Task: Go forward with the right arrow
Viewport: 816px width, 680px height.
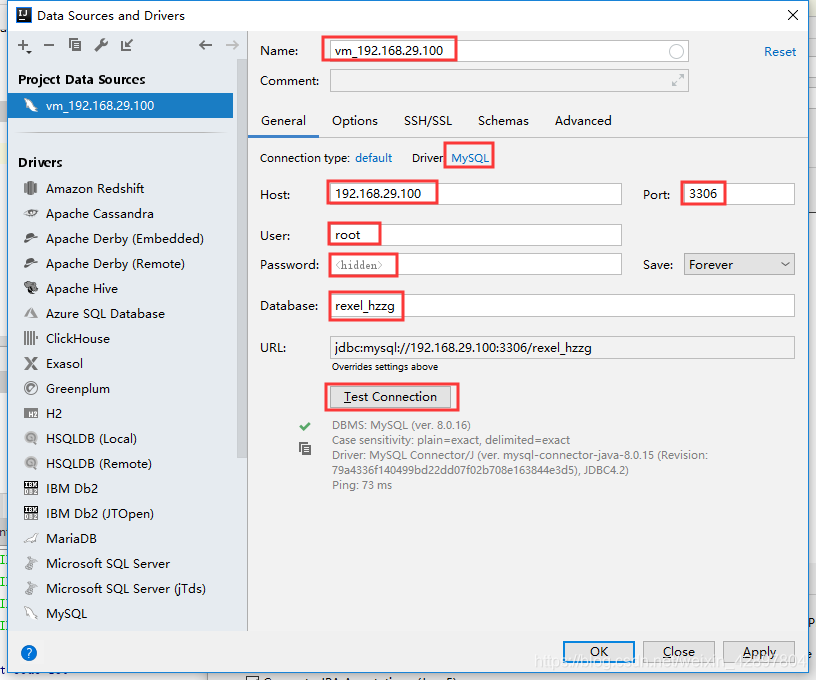Action: pos(232,45)
